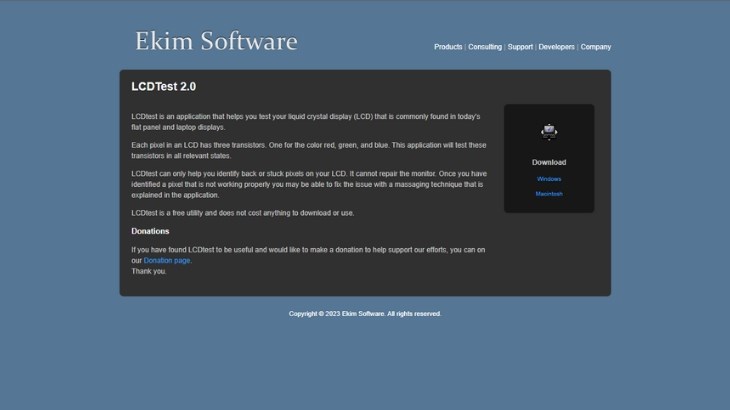Download the Macintosh version of LCDTest

549,194
